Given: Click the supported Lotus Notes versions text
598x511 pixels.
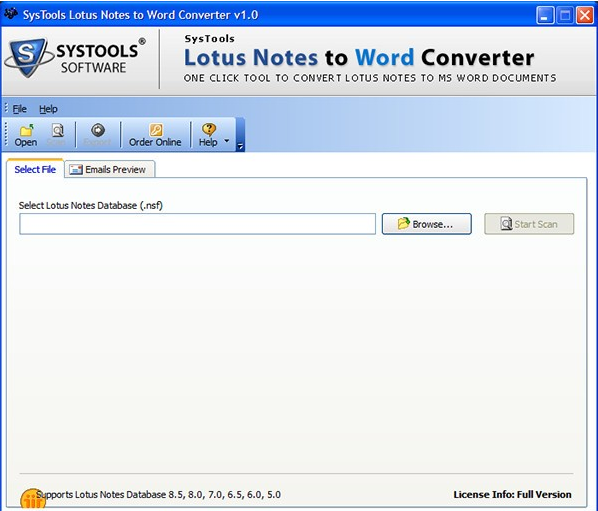Looking at the screenshot, I should pyautogui.click(x=159, y=495).
